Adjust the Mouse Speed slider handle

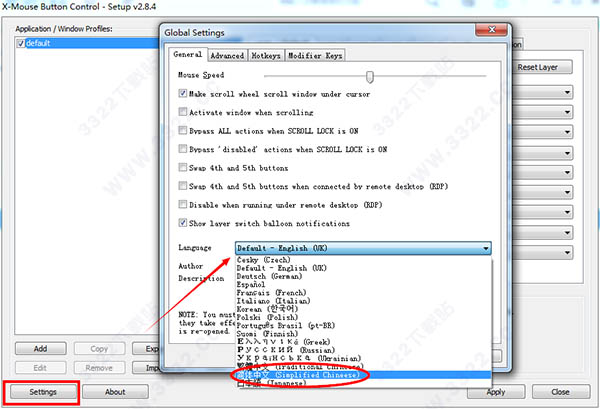pyautogui.click(x=369, y=77)
